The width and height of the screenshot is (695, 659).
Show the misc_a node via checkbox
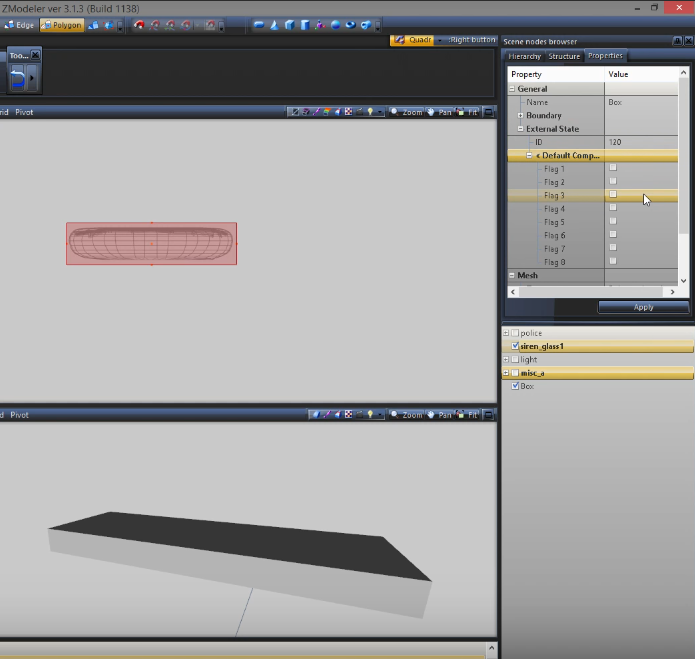tap(515, 373)
